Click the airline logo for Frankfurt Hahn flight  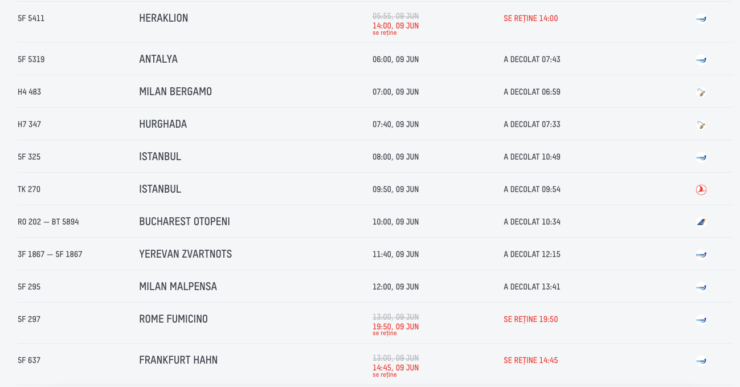pyautogui.click(x=701, y=361)
